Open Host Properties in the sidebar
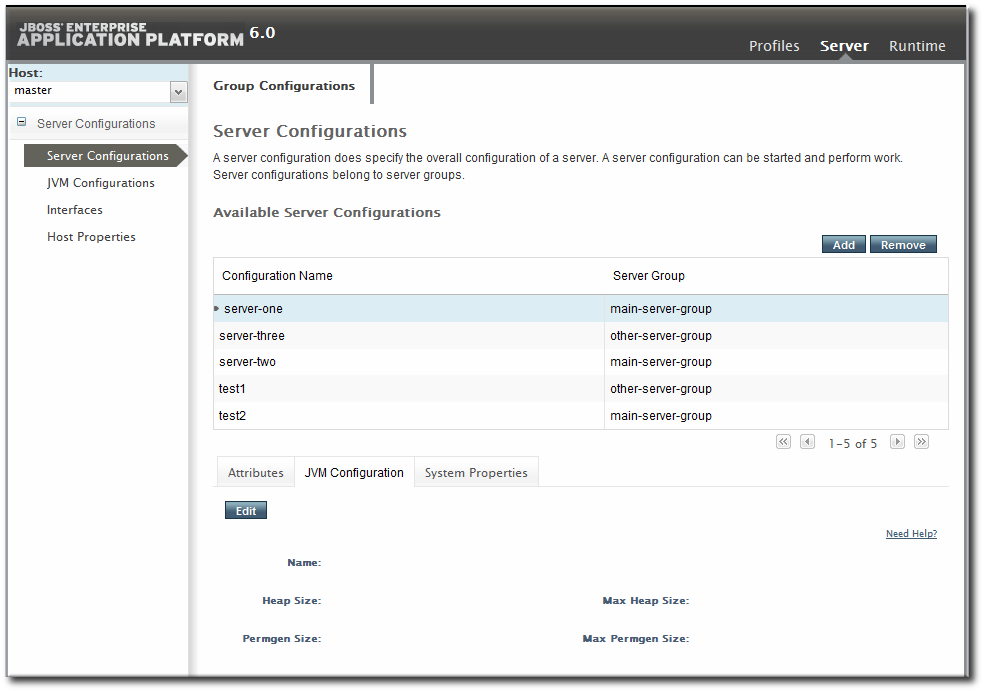 point(91,237)
